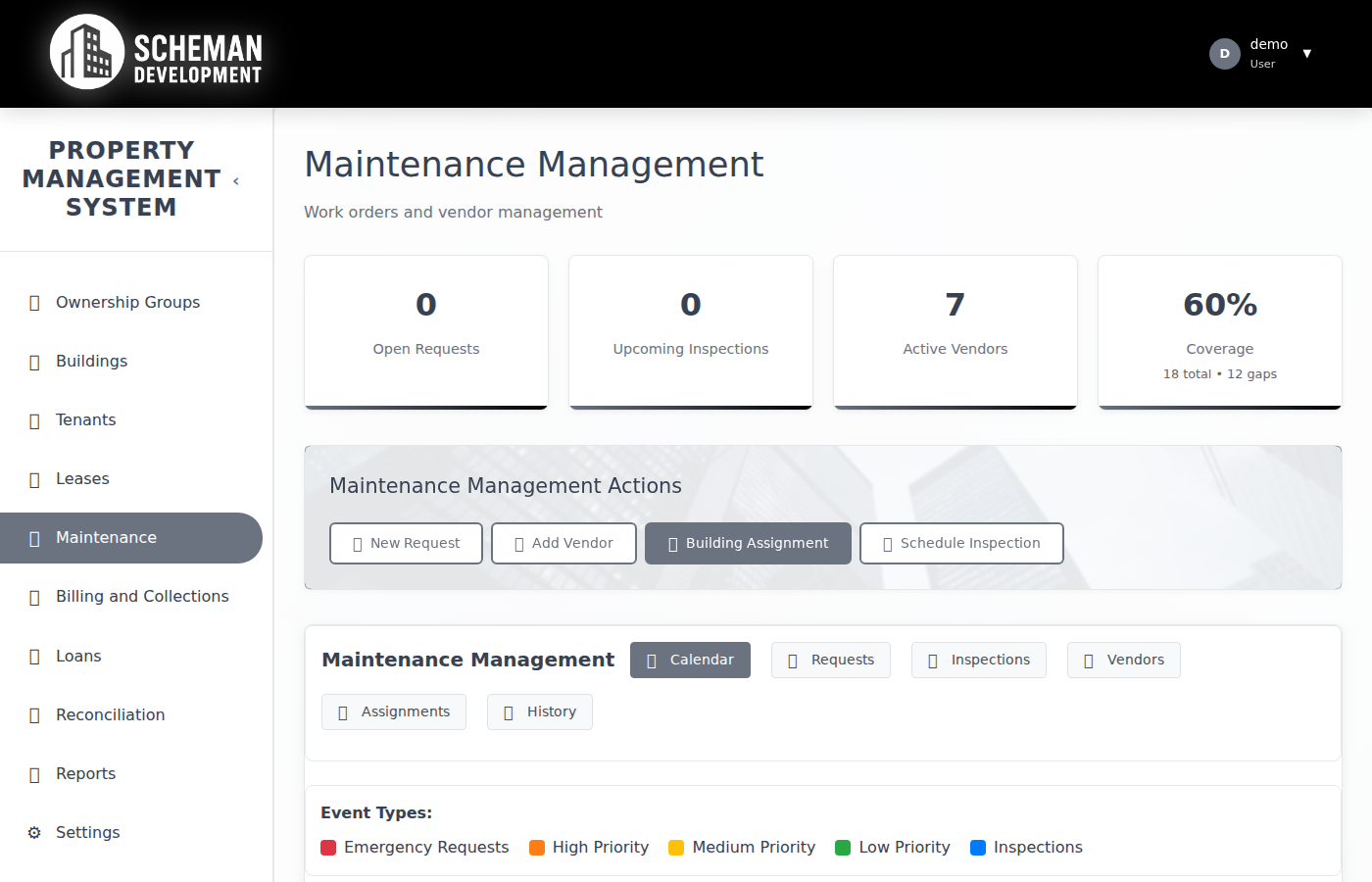The height and width of the screenshot is (882, 1372).
Task: Click the Emergency Requests red color swatch
Action: pyautogui.click(x=327, y=847)
